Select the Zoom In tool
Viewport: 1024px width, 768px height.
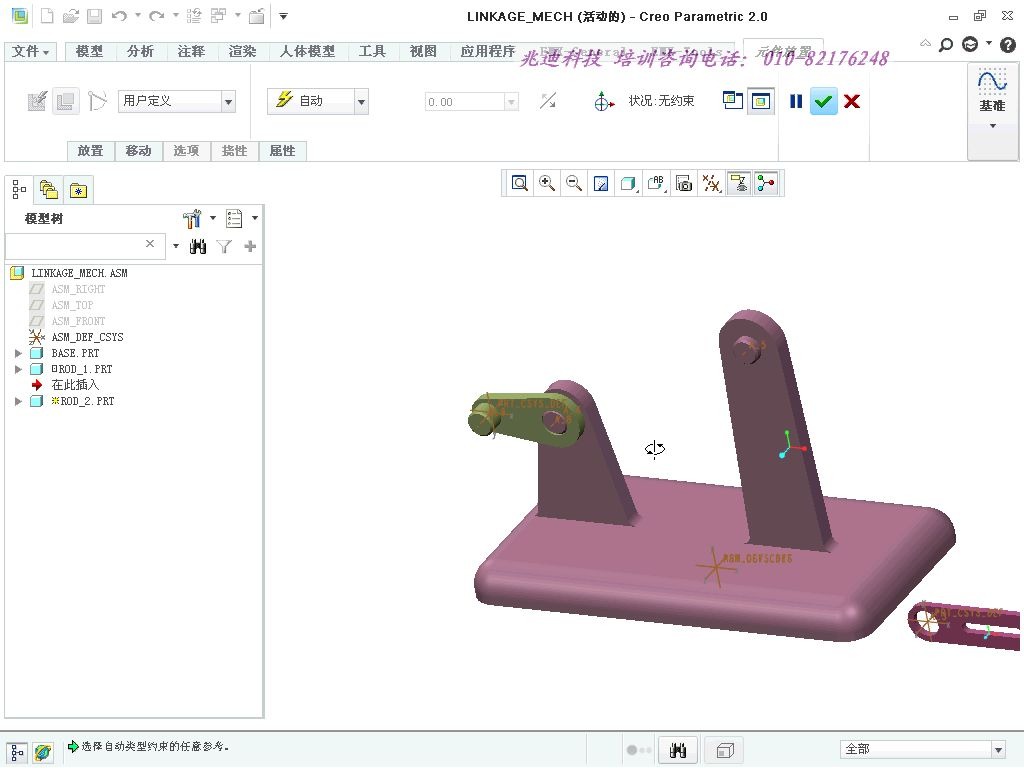click(x=545, y=183)
